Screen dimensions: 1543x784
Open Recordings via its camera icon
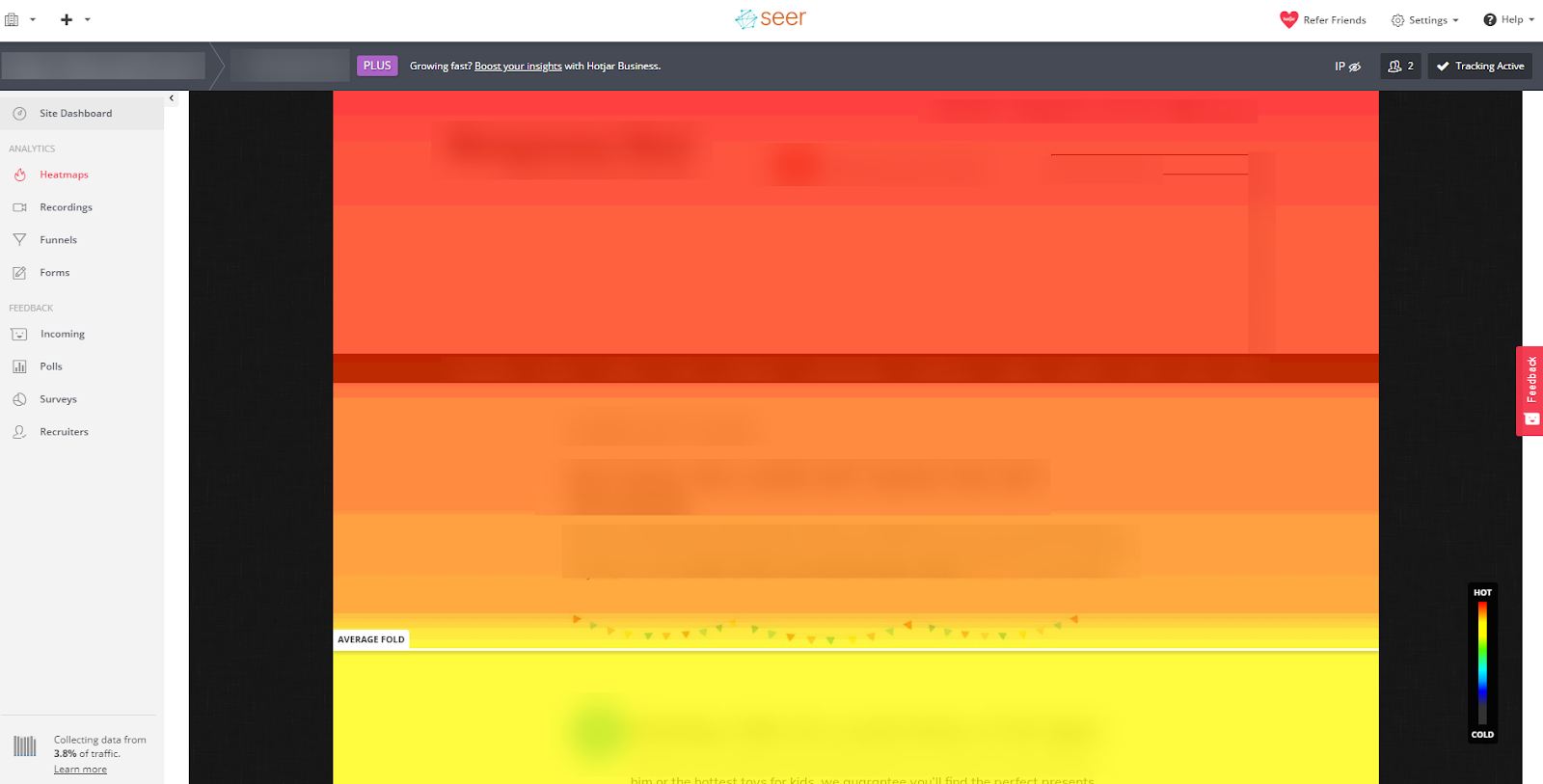pos(19,207)
